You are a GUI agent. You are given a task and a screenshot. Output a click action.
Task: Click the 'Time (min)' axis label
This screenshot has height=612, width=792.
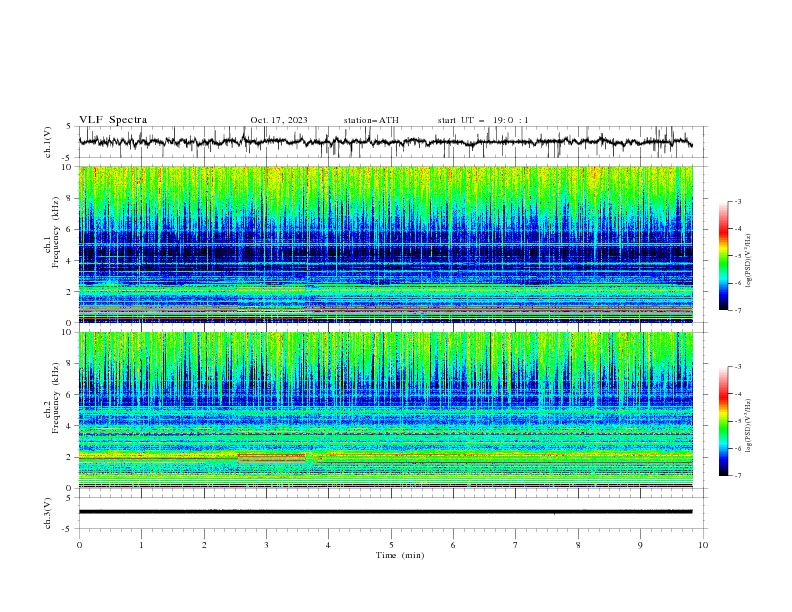click(x=400, y=555)
